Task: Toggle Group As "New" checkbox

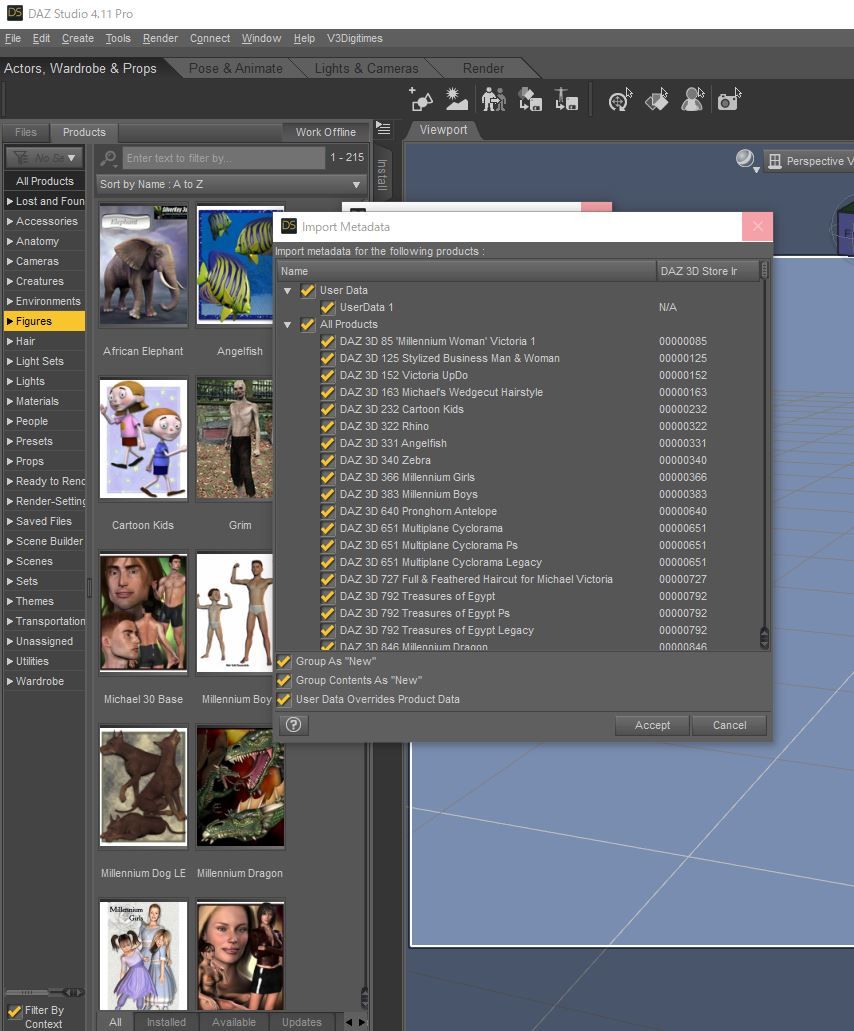Action: 284,661
